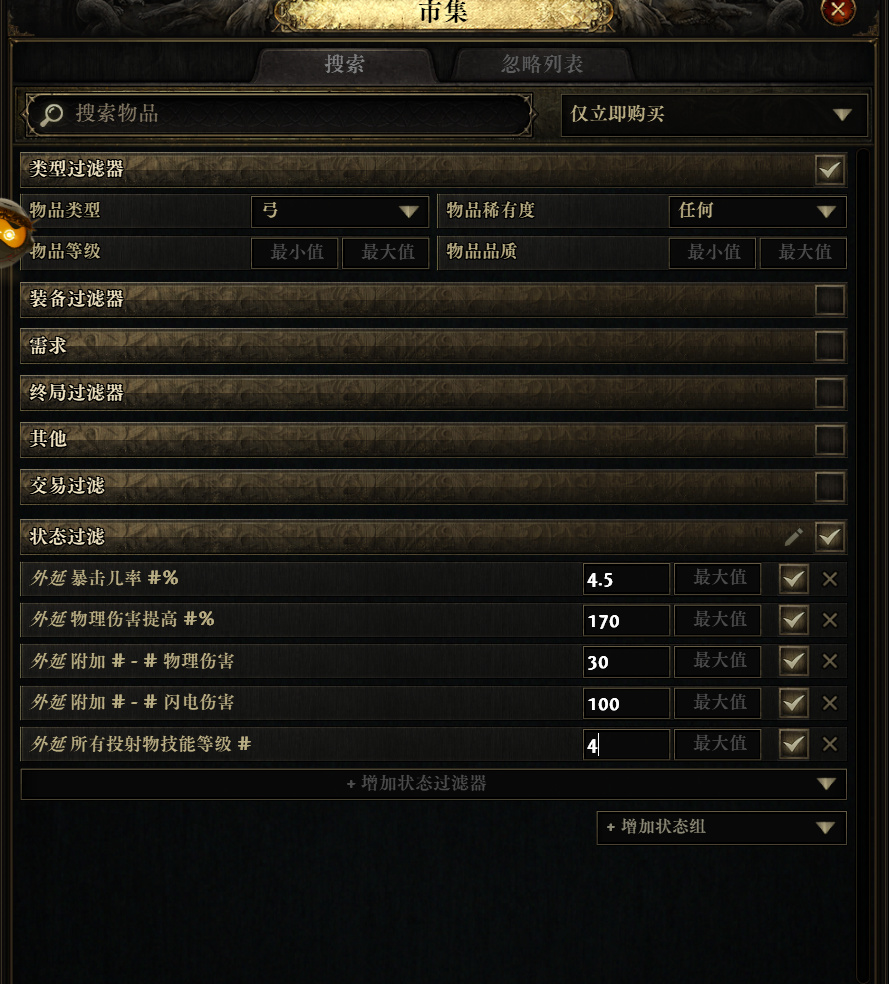Remove the 附加物理伤害 filter via X
889x984 pixels.
tap(829, 661)
